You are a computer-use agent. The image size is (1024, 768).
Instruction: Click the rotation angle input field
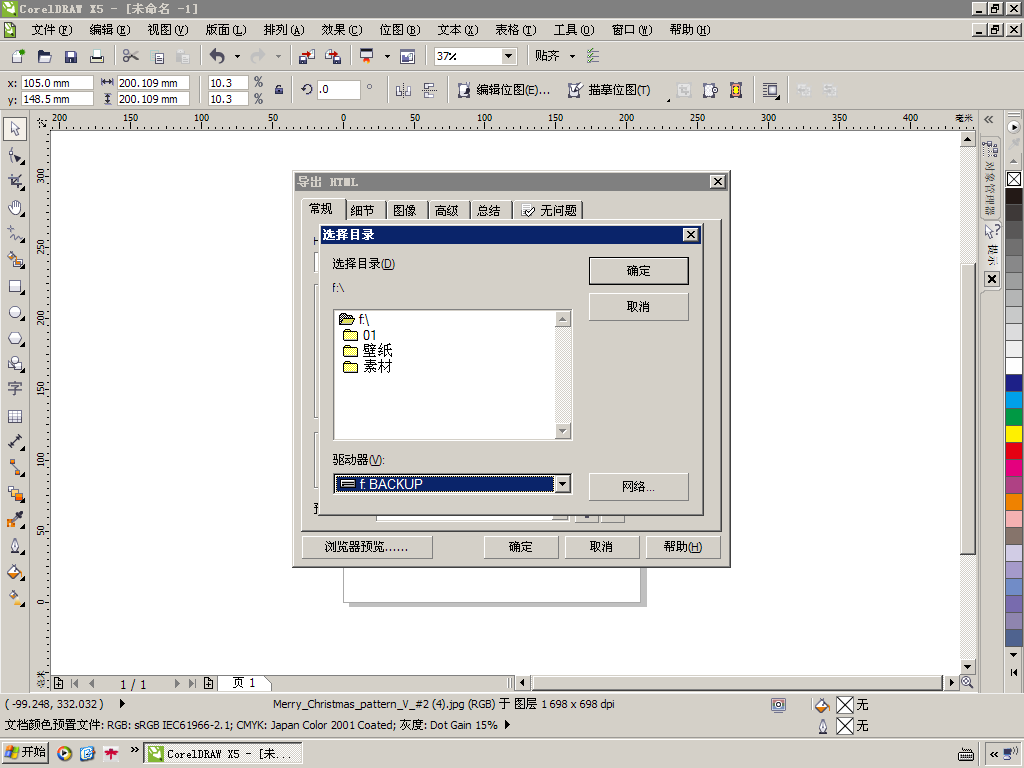coord(338,90)
